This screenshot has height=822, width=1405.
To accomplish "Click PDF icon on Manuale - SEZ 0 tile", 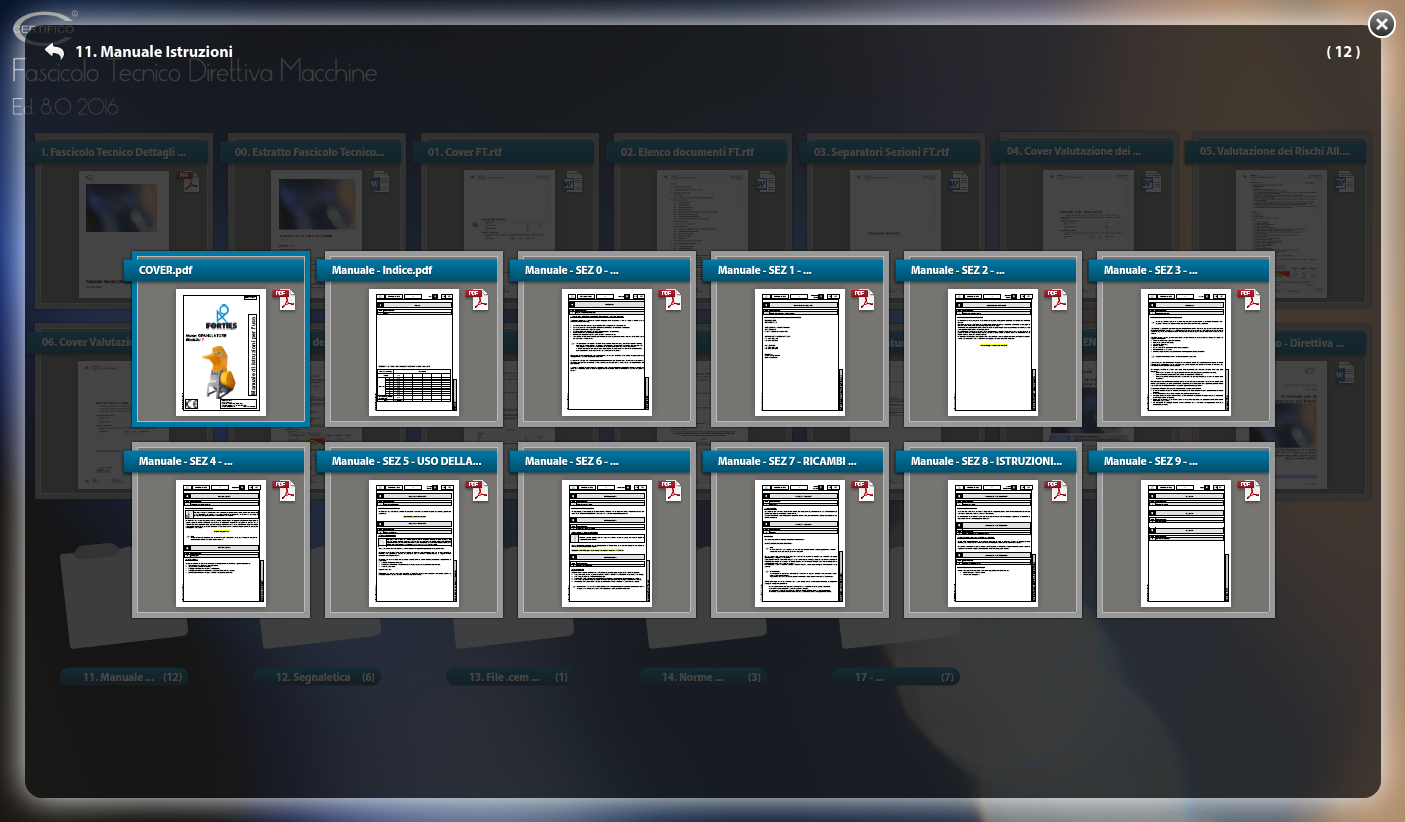I will [672, 300].
